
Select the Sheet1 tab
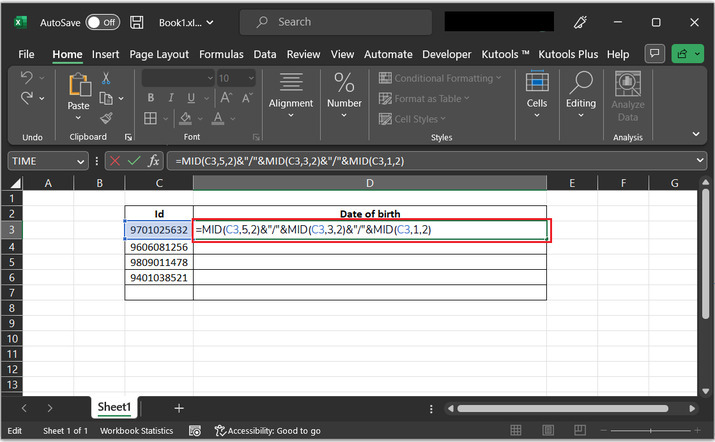[114, 407]
